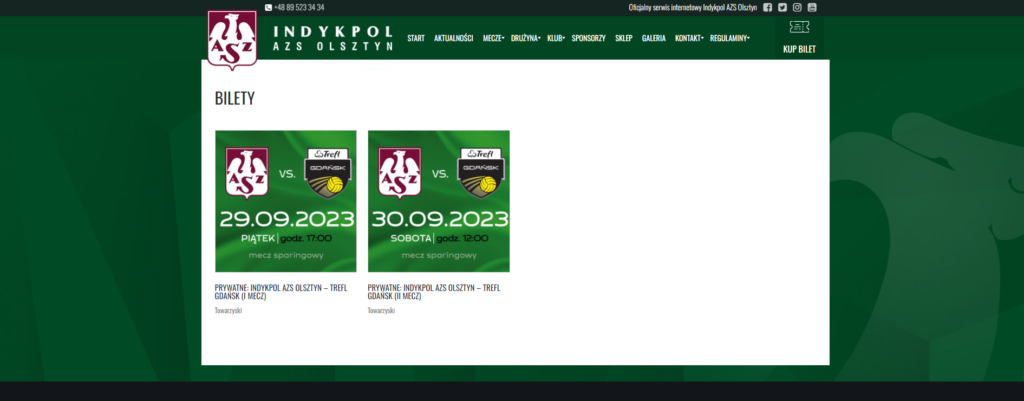Expand the Kontakt dropdown menu
This screenshot has width=1024, height=401.
(689, 38)
